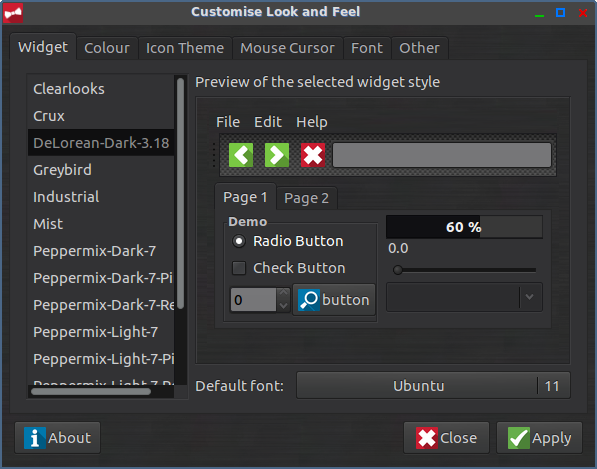Click the green back arrow icon
The height and width of the screenshot is (469, 597).
[241, 155]
